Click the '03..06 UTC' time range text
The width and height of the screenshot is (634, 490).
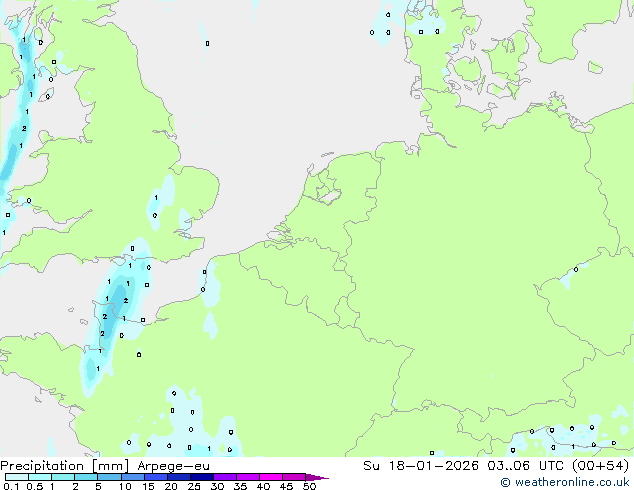pyautogui.click(x=525, y=466)
